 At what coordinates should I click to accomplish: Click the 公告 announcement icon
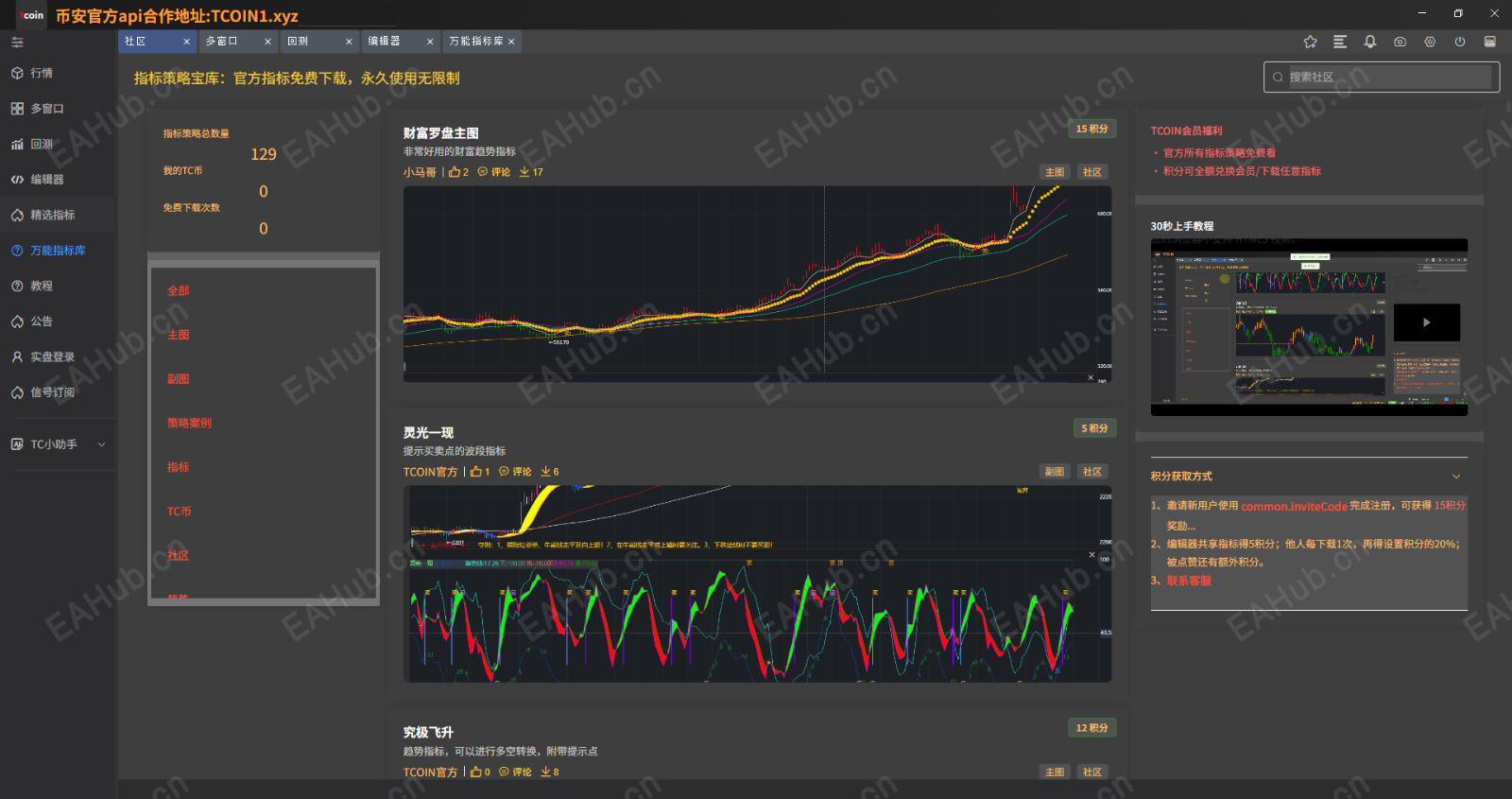click(17, 321)
